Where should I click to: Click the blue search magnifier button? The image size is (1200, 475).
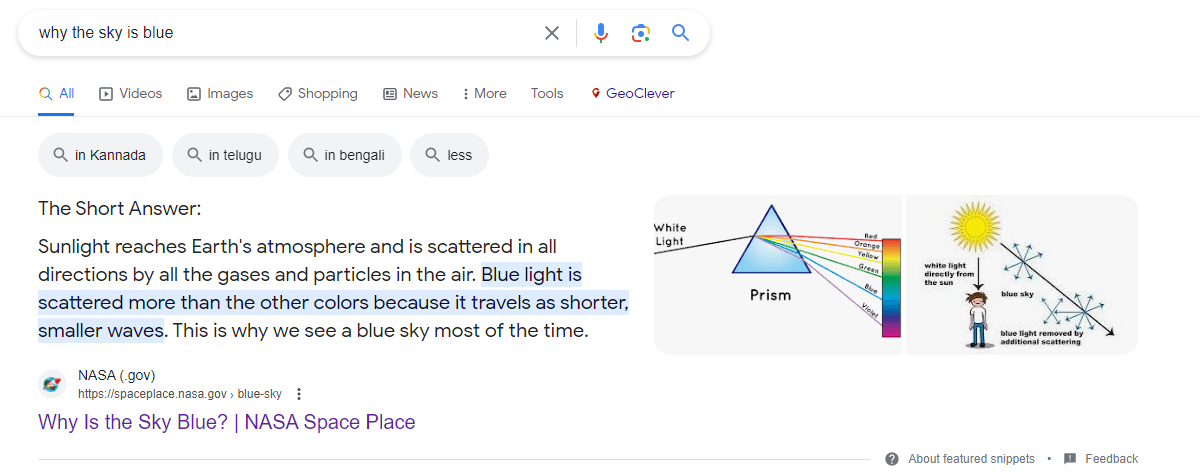681,33
